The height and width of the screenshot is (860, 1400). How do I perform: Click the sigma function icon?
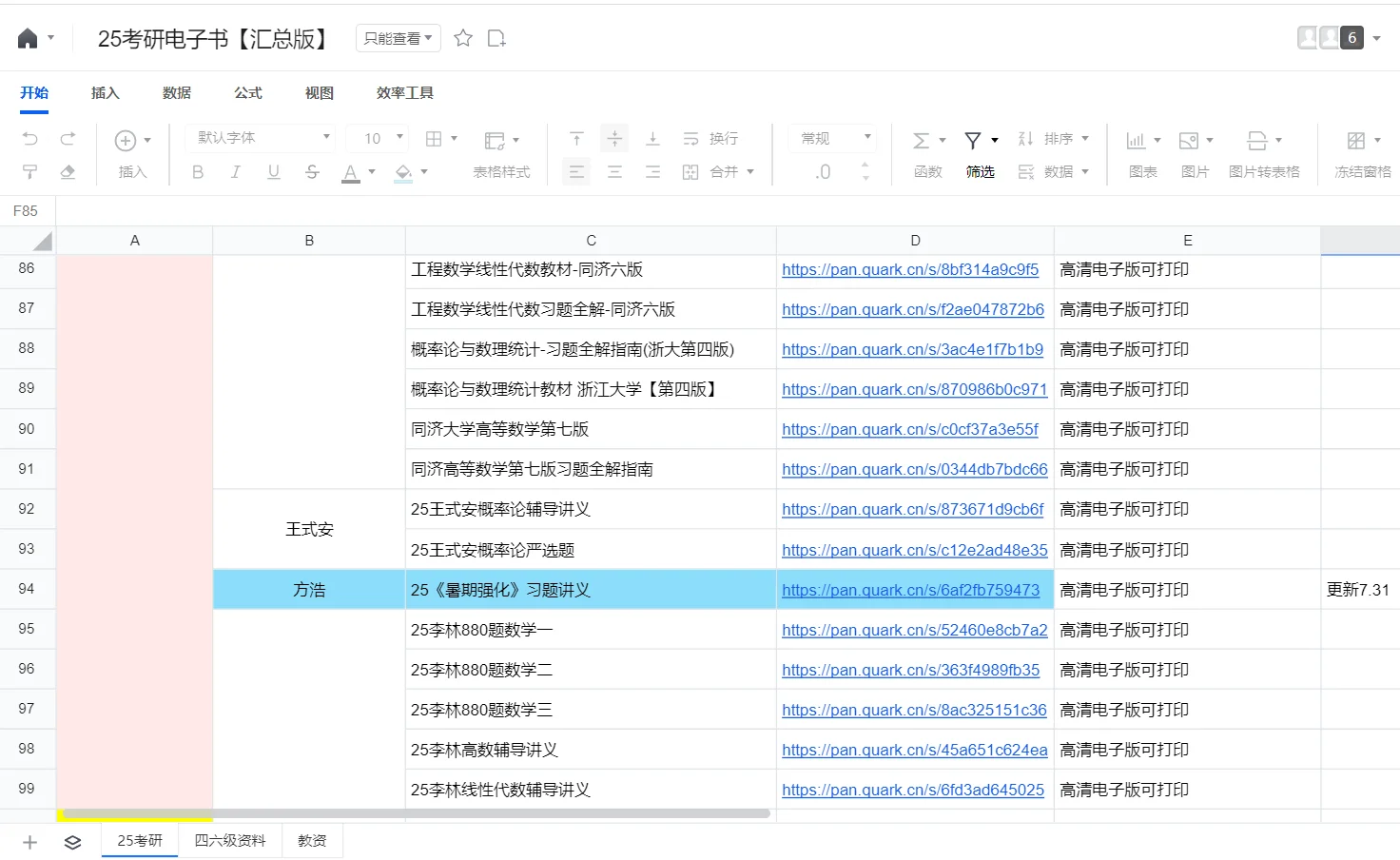click(921, 141)
